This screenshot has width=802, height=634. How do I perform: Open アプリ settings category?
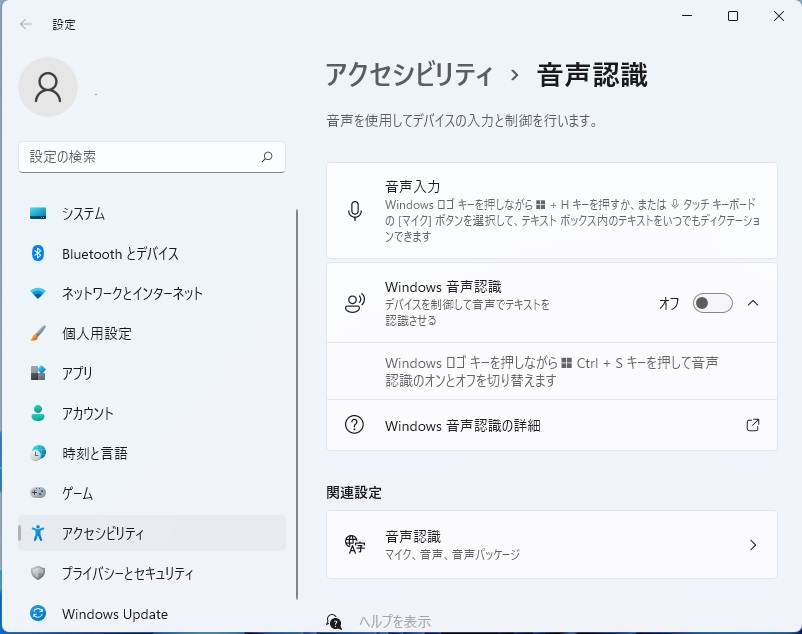coord(152,373)
